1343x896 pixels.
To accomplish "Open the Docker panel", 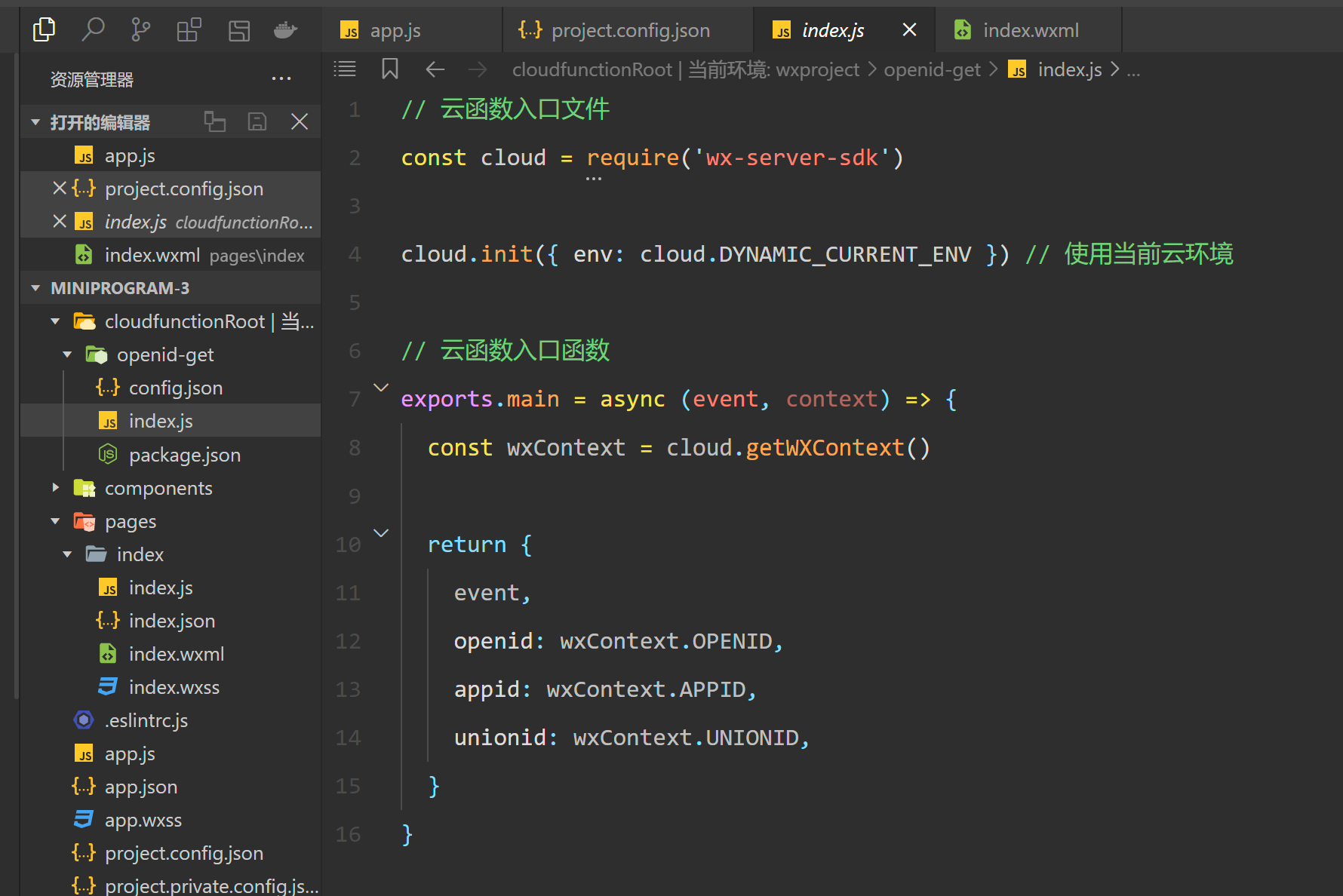I will point(284,29).
